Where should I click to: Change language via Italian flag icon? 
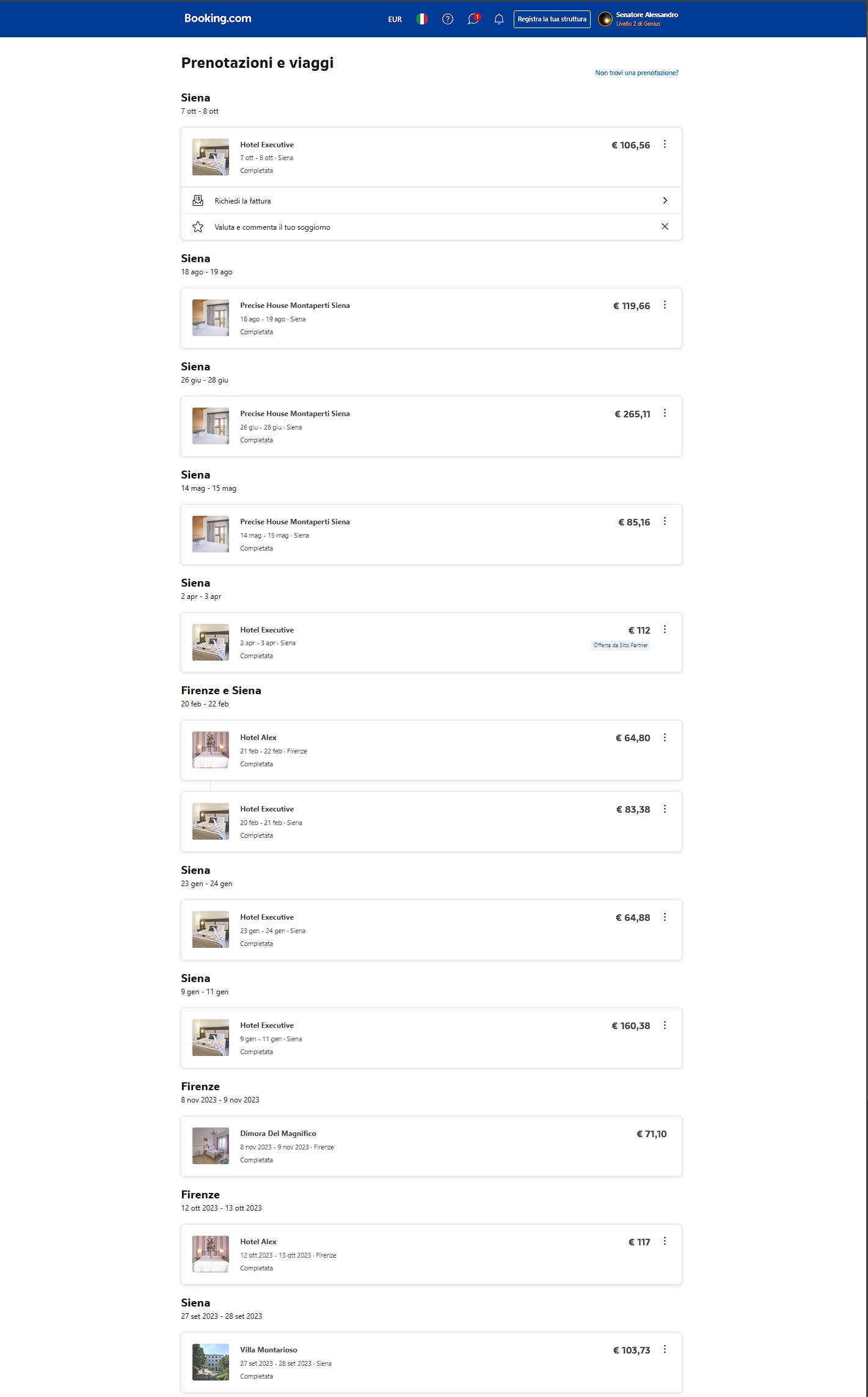[x=422, y=19]
